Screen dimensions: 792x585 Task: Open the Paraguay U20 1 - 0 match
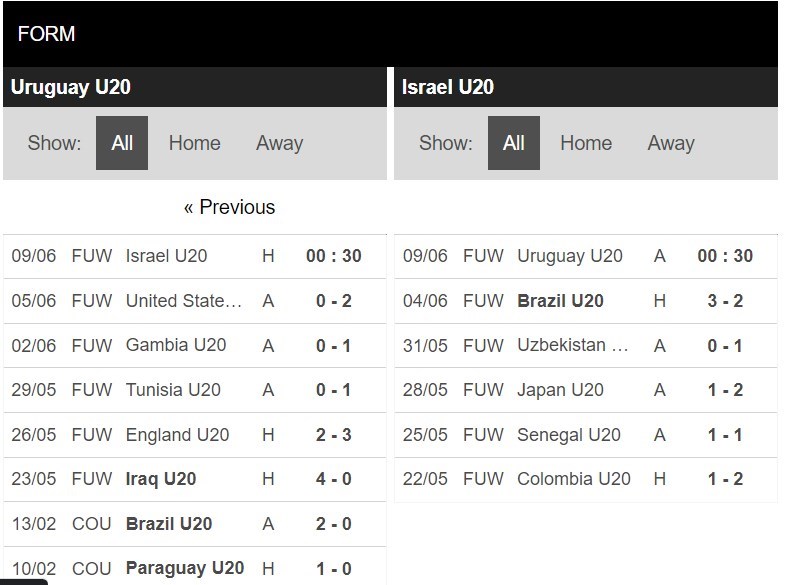(x=195, y=568)
